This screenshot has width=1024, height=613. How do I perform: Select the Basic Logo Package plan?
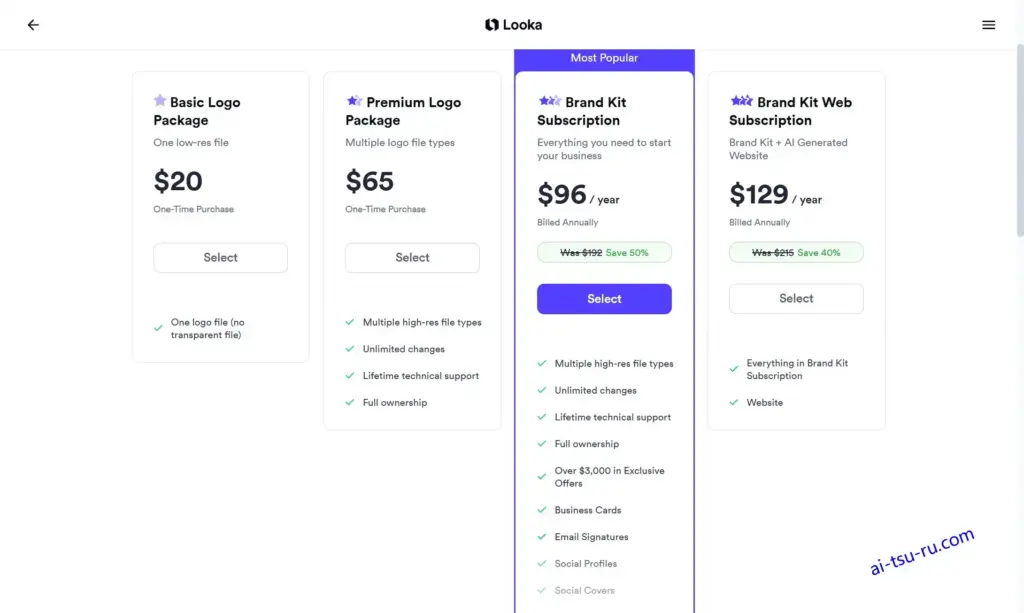220,258
